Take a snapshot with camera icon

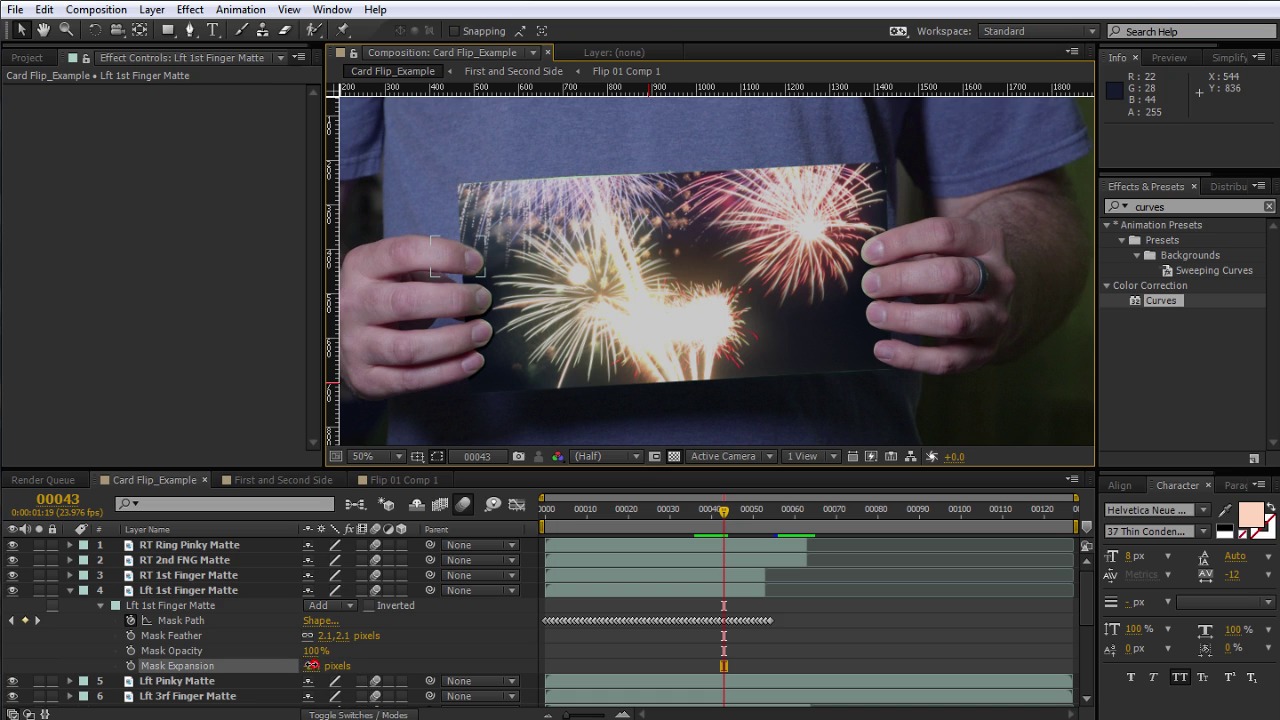518,457
